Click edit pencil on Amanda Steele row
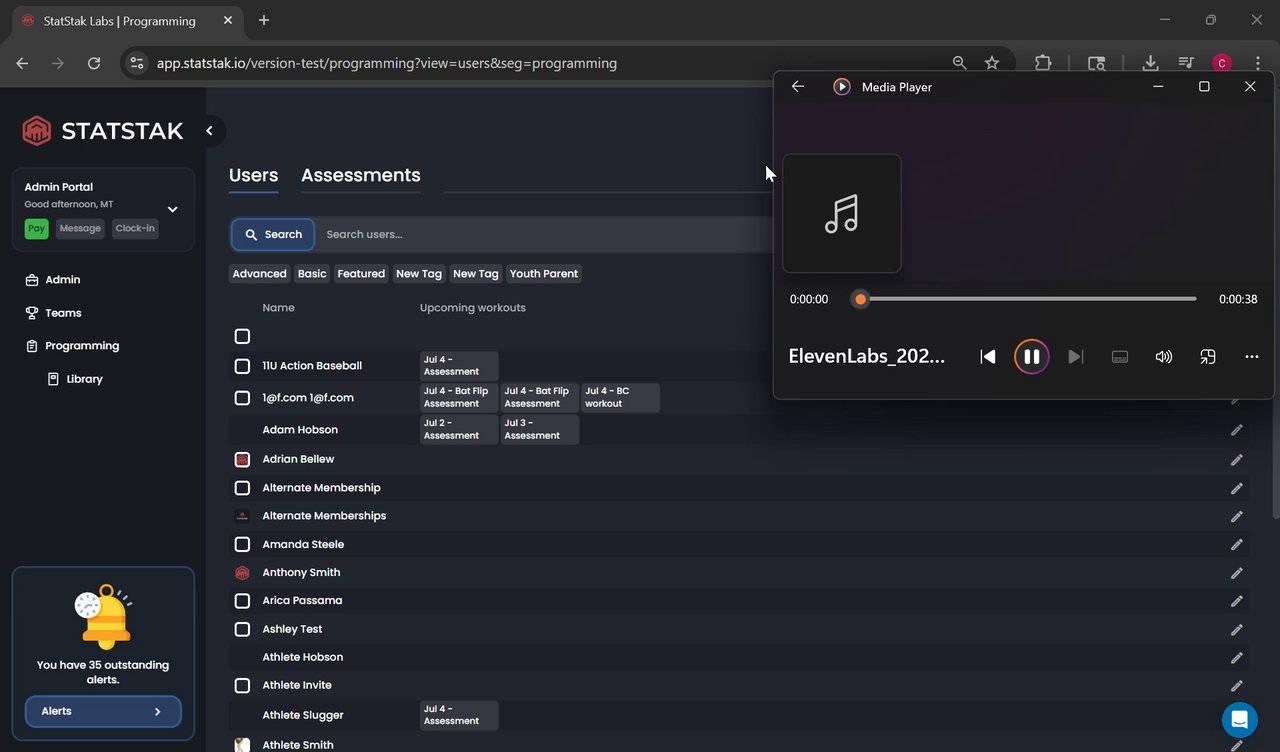Viewport: 1280px width, 752px height. tap(1237, 545)
